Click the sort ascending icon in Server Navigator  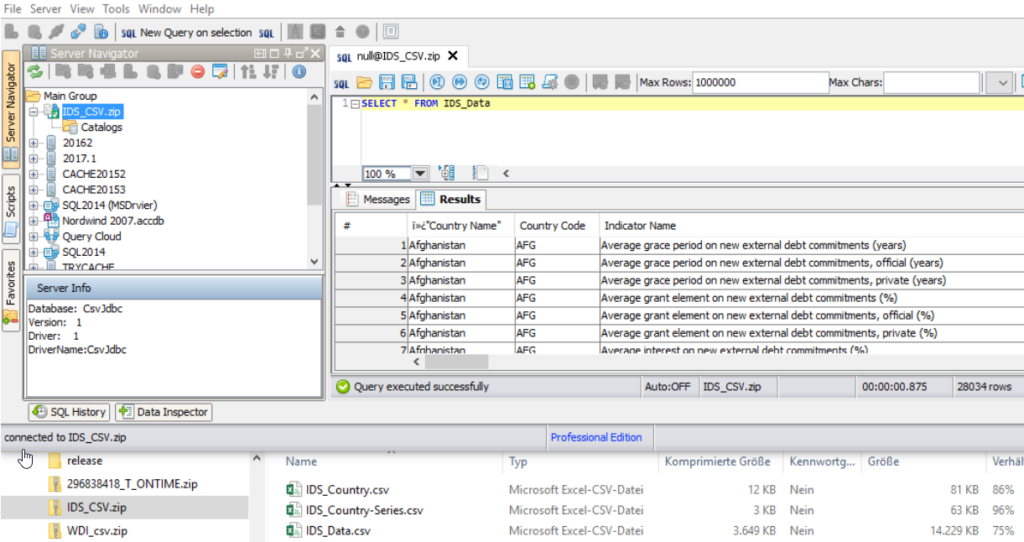pyautogui.click(x=248, y=72)
